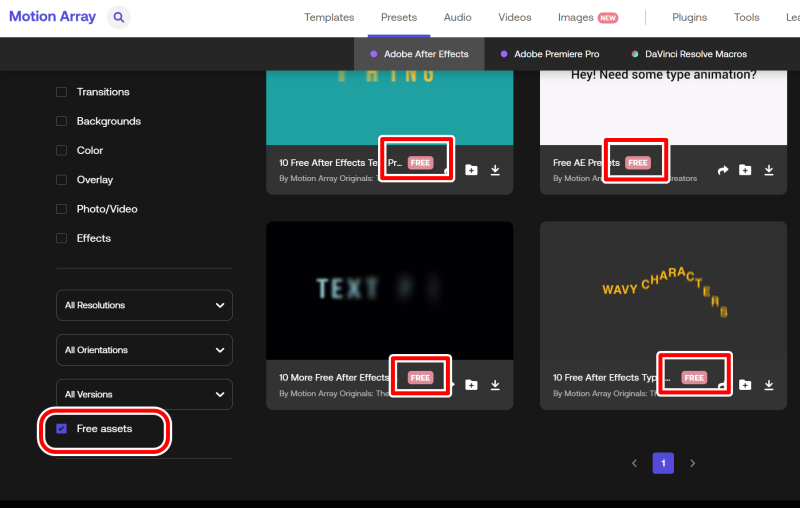Click the FREE badge on 10 More Free After Effects
This screenshot has width=800, height=508.
click(x=420, y=377)
